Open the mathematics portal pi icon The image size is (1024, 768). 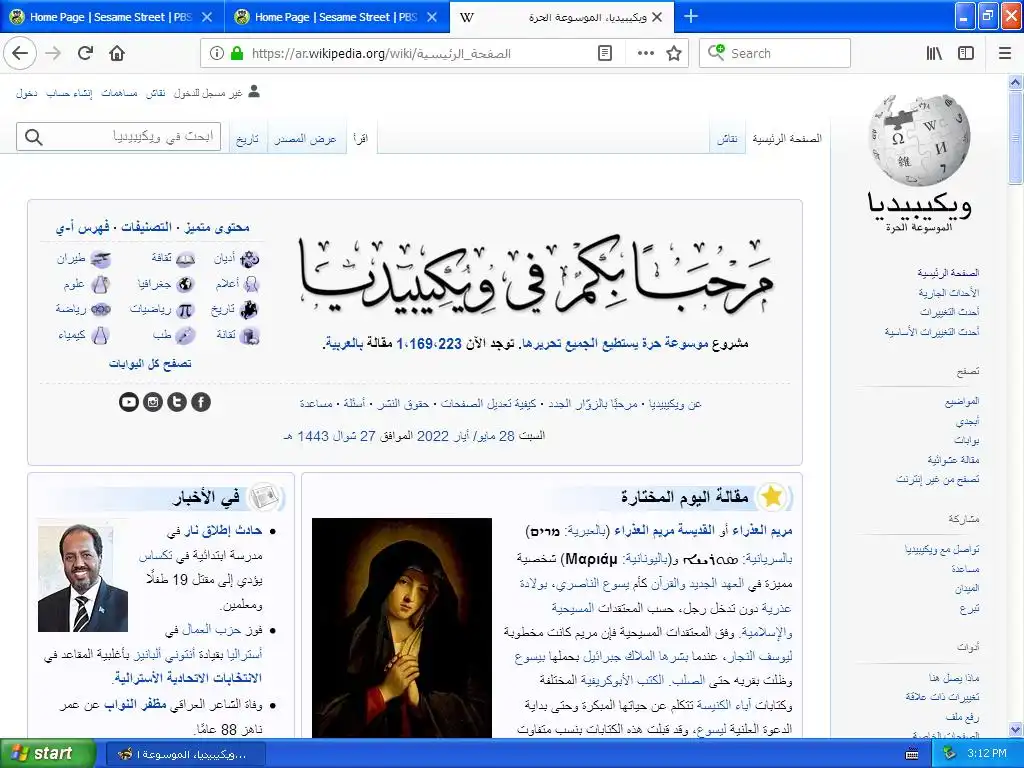(185, 310)
